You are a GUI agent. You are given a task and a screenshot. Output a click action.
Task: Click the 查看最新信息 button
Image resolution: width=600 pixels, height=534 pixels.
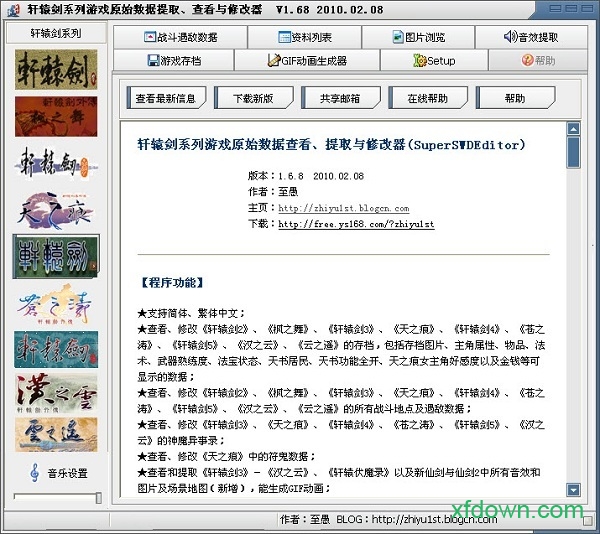pos(171,98)
